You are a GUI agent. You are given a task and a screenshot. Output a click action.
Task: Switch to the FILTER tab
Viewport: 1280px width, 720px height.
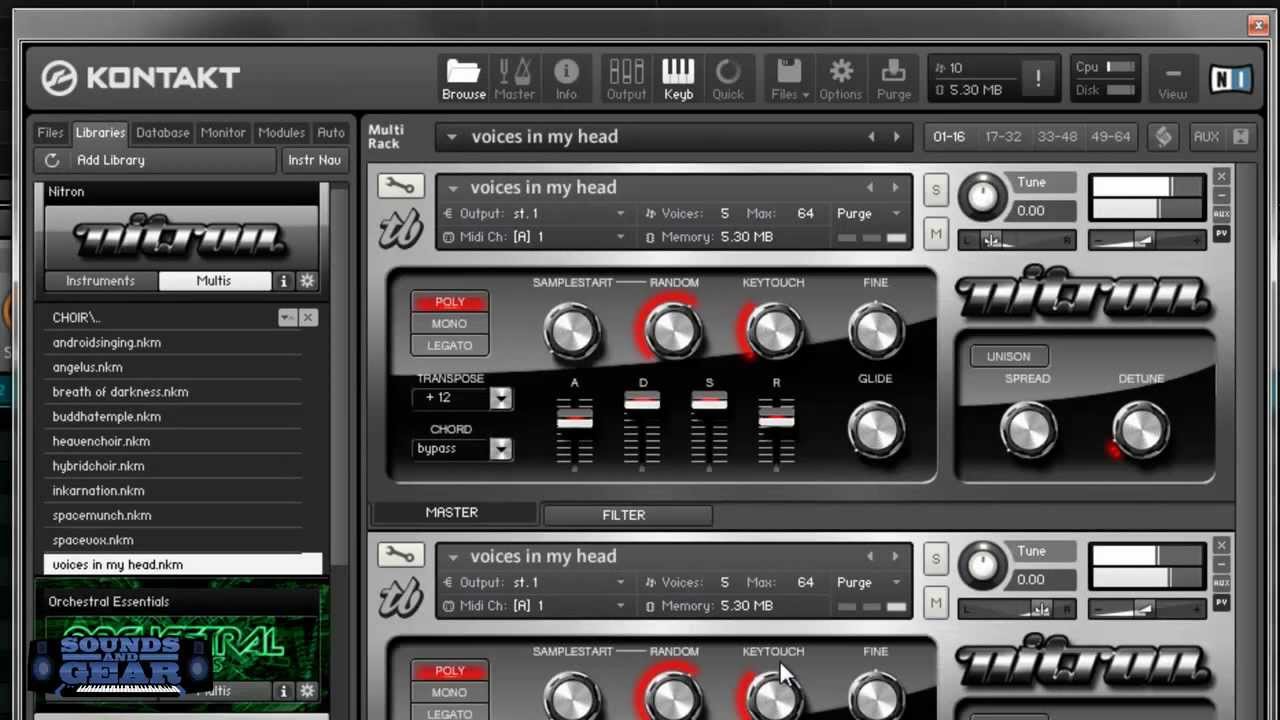point(626,515)
